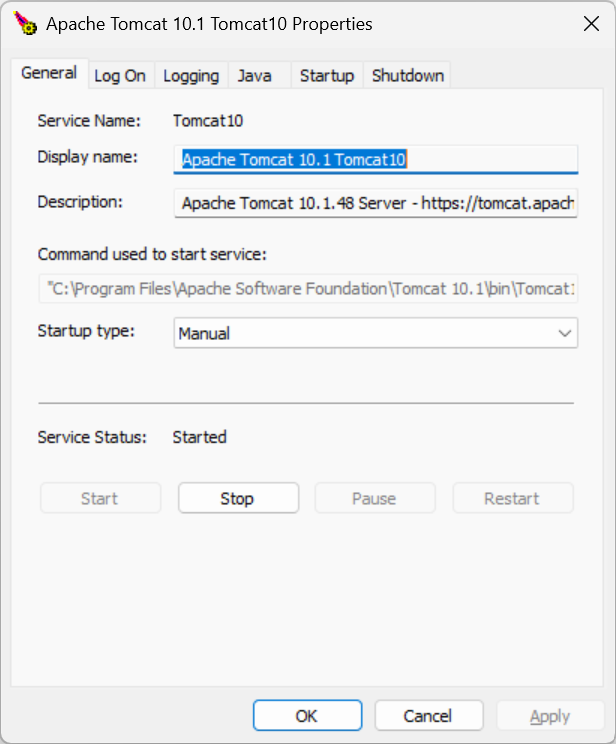Dismiss the dialog with Cancel

[x=428, y=715]
